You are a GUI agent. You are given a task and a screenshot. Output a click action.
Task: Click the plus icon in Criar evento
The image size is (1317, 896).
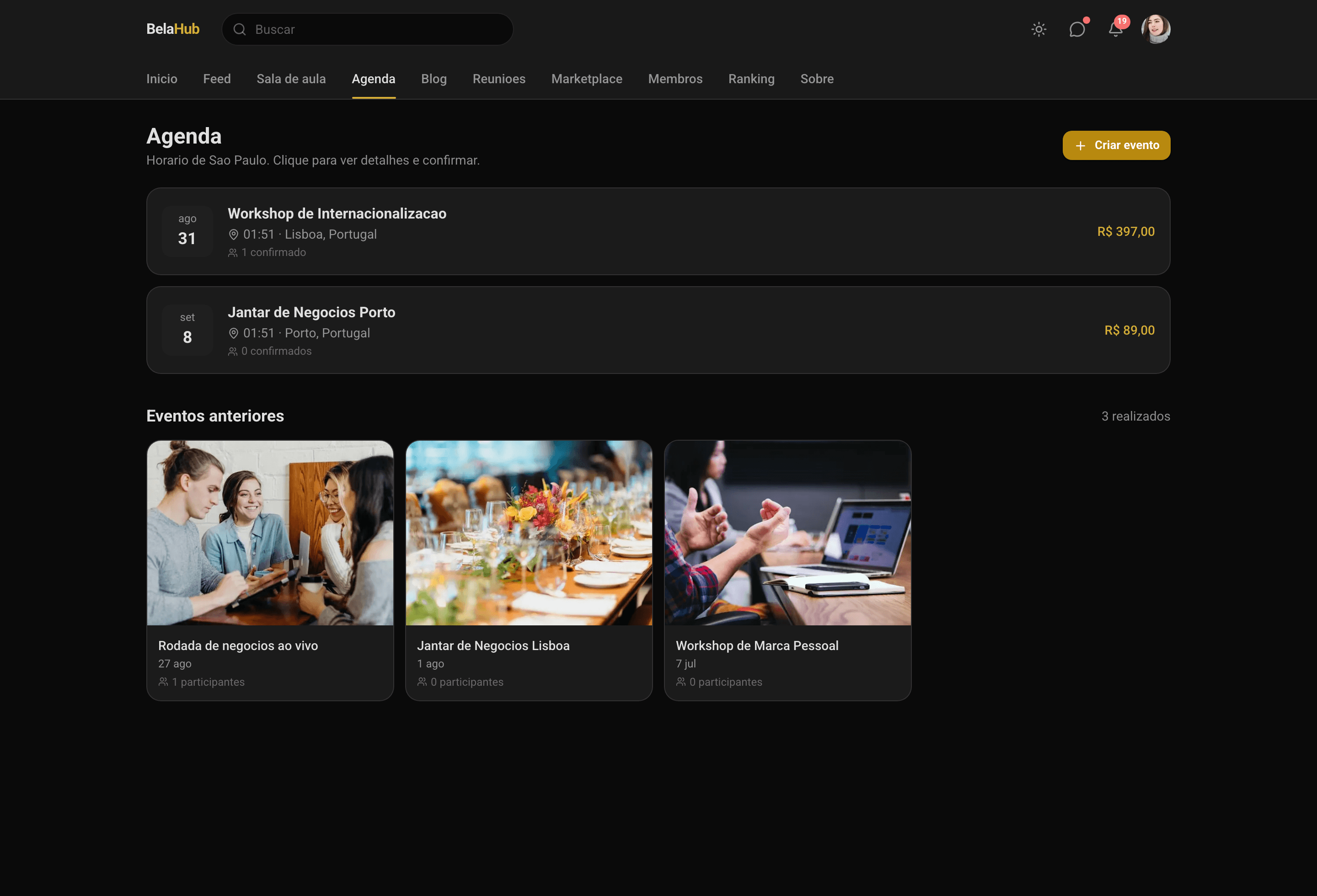(1081, 145)
